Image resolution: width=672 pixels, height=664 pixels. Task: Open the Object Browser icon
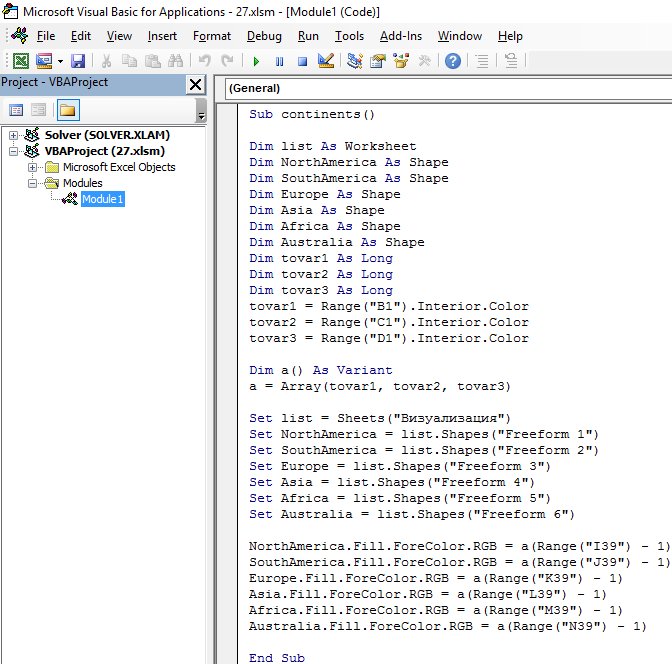click(402, 61)
